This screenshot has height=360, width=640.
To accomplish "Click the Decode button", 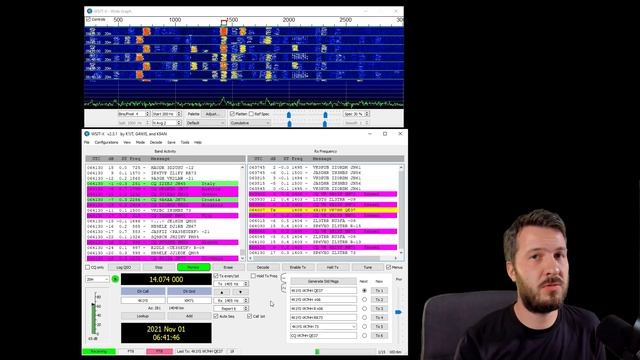I will click(263, 267).
